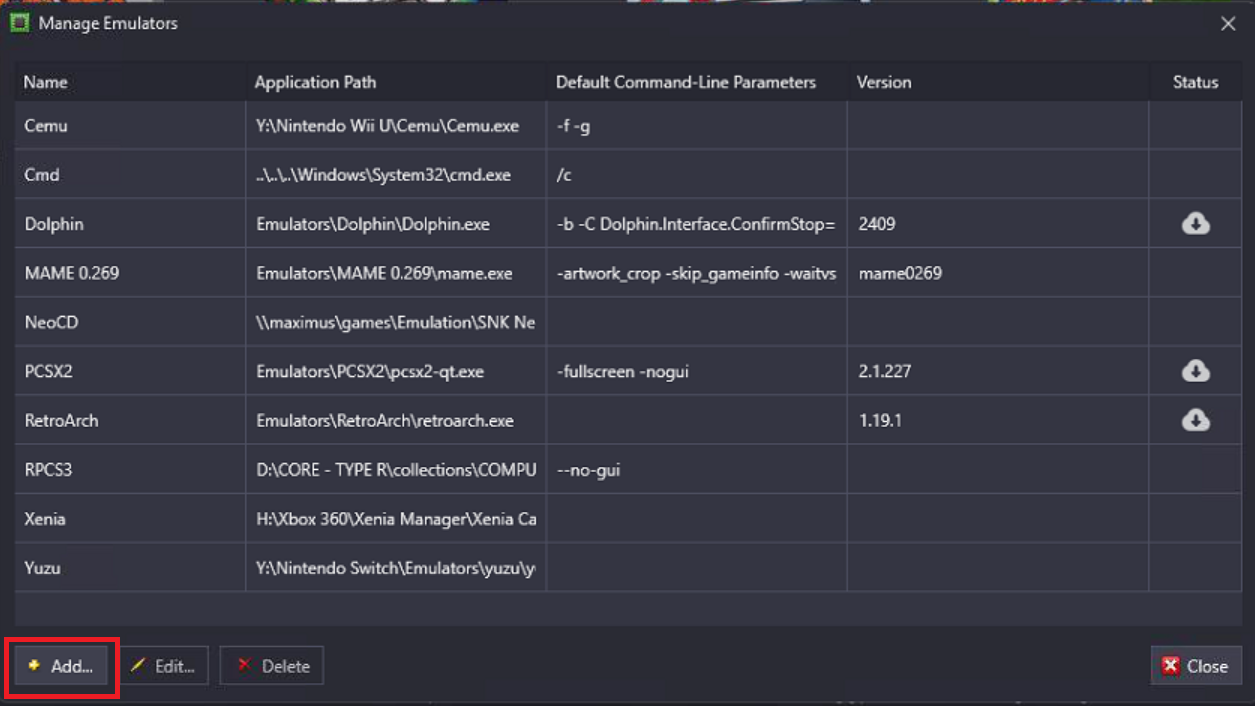The height and width of the screenshot is (706, 1255).
Task: Add a new emulator
Action: click(61, 666)
